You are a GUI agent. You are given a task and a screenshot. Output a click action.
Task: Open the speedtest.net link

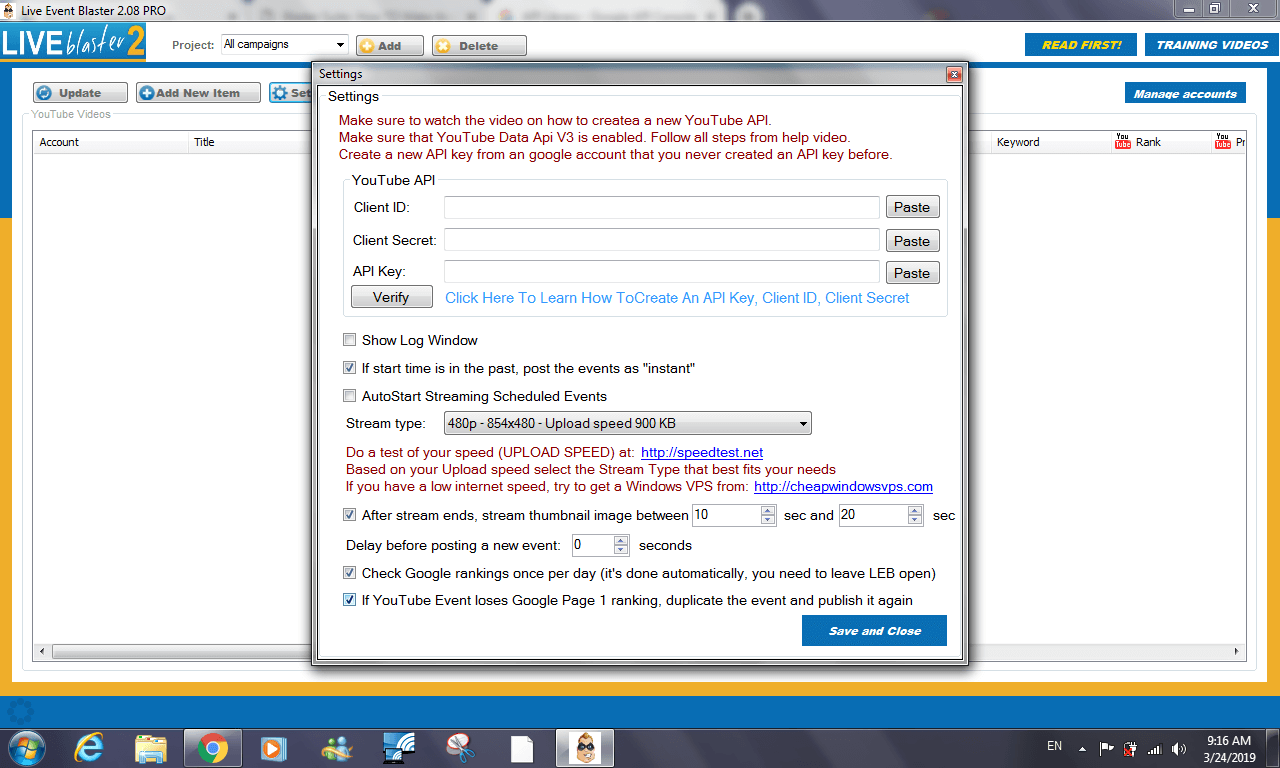(x=702, y=453)
